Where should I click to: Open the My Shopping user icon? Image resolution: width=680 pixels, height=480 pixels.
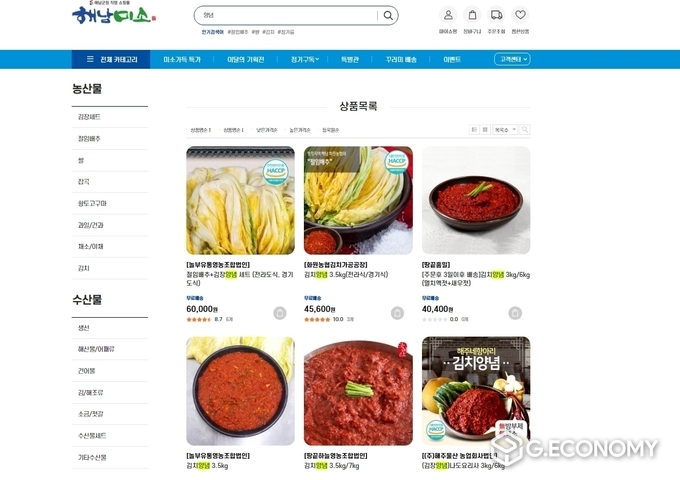point(448,15)
